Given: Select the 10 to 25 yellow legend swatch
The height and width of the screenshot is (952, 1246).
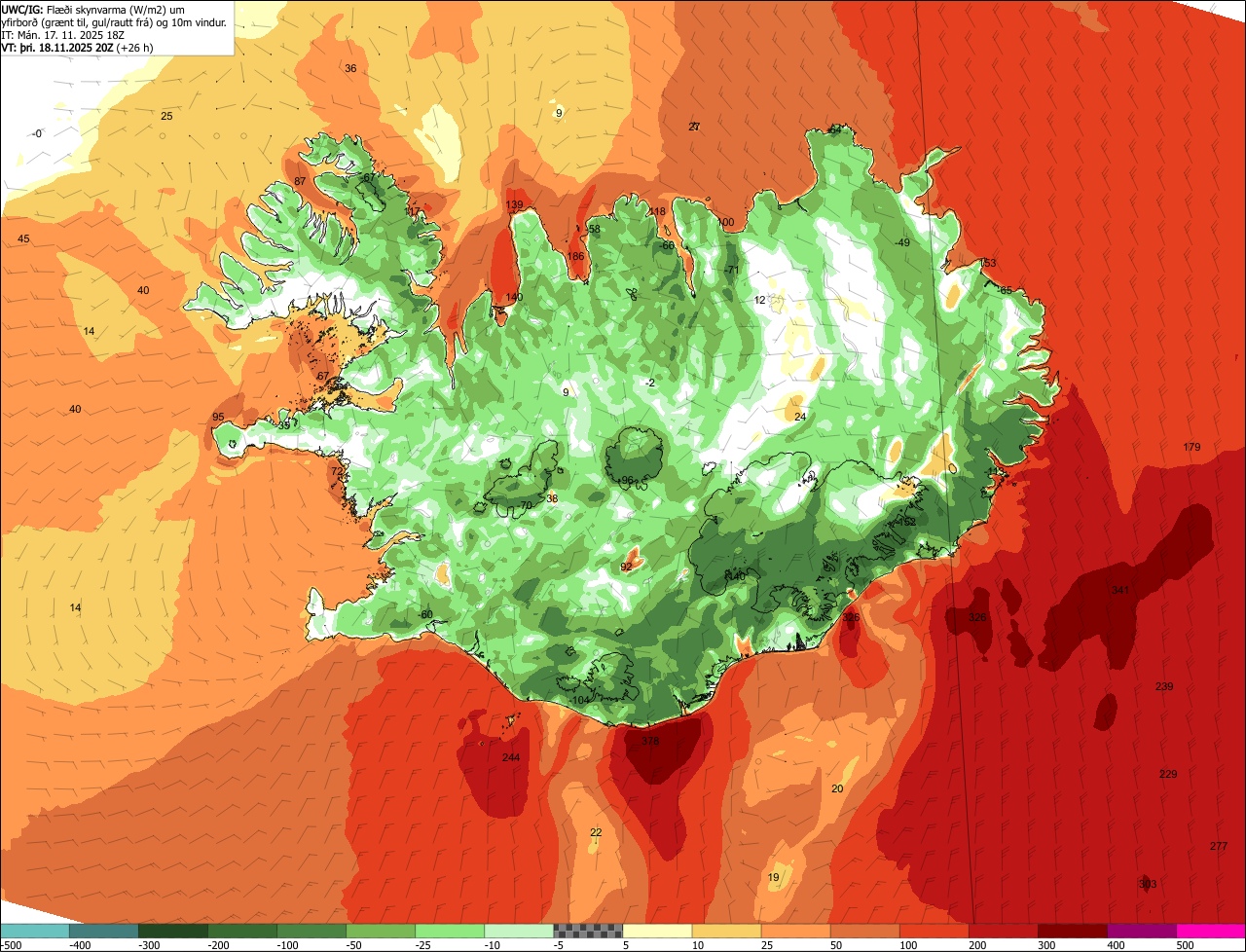Looking at the screenshot, I should (725, 931).
